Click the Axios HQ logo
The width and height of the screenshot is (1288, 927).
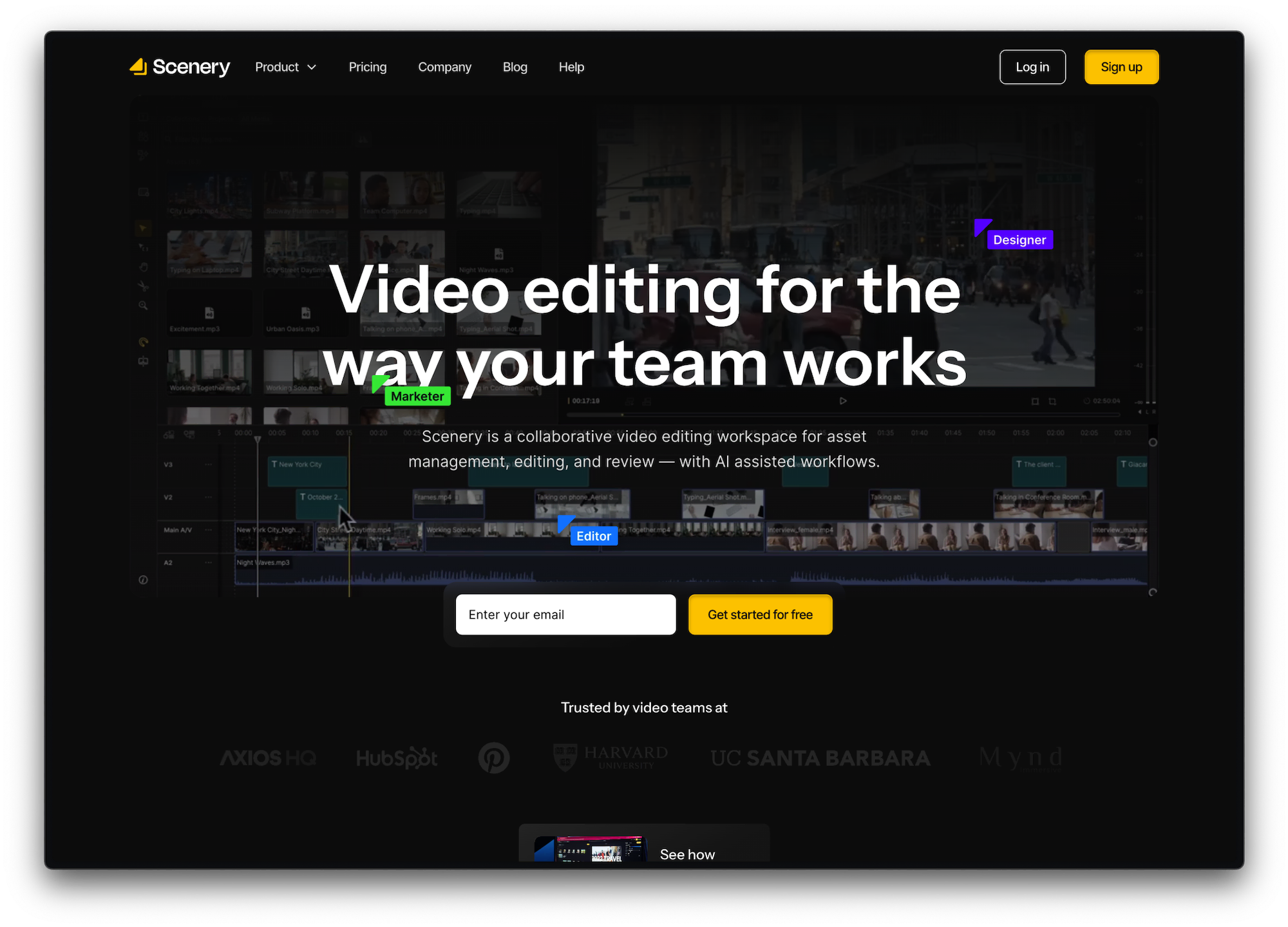(x=268, y=758)
